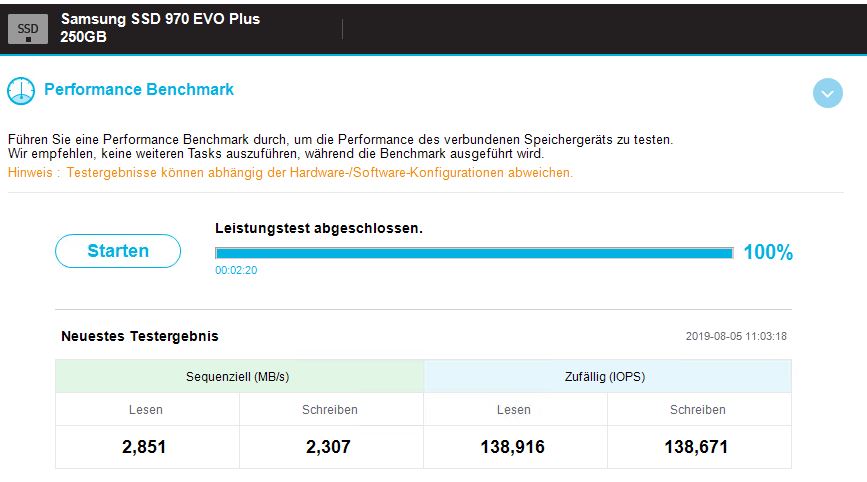Click Leistungstest abgeschlossen status text
The image size is (867, 482).
(319, 228)
